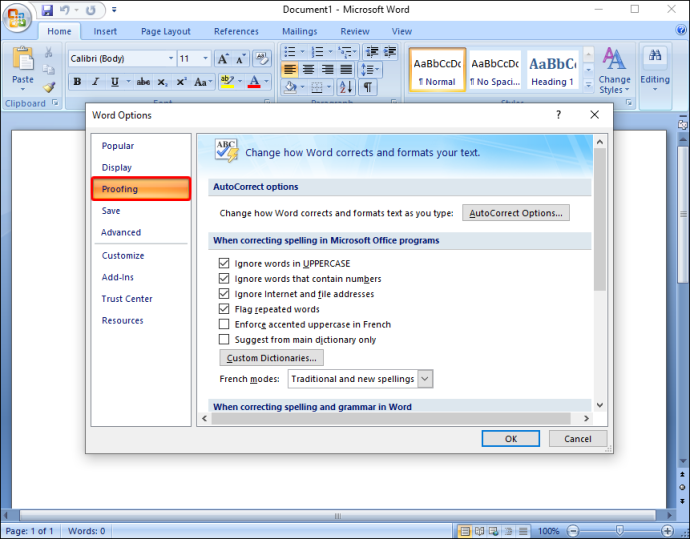Open the Page Layout ribbon tab
690x539 pixels.
tap(165, 31)
